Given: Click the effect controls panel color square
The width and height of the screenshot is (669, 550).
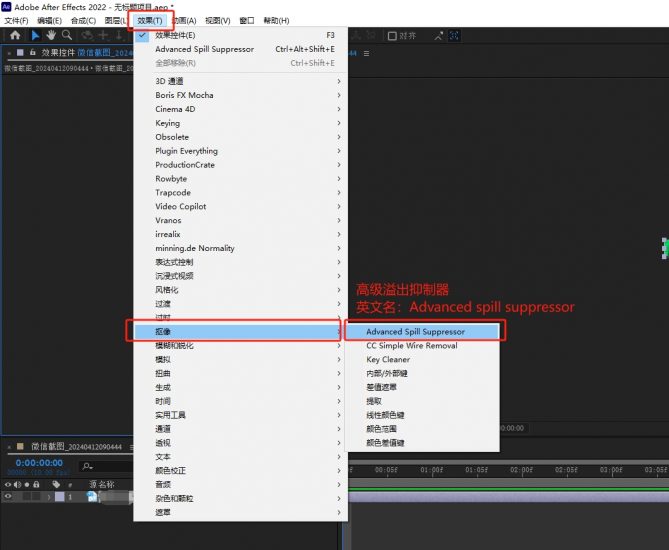Looking at the screenshot, I should pyautogui.click(x=20, y=52).
